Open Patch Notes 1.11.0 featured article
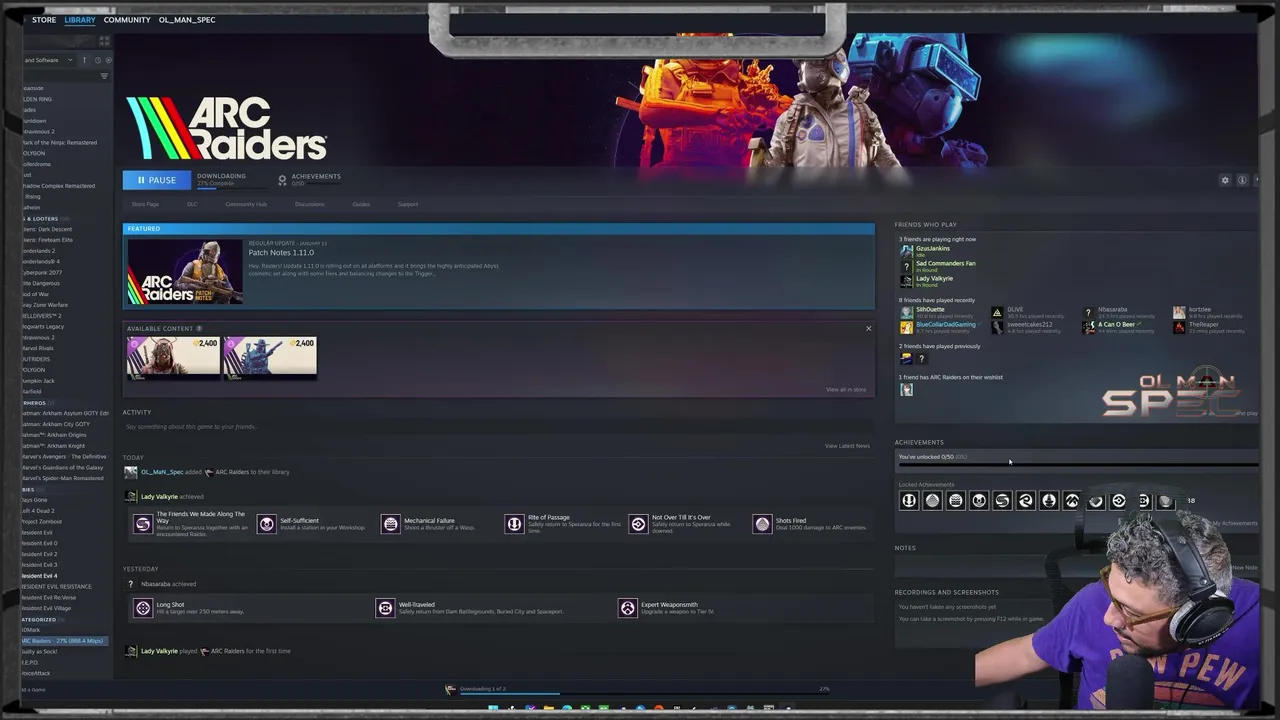This screenshot has width=1280, height=720. click(281, 252)
